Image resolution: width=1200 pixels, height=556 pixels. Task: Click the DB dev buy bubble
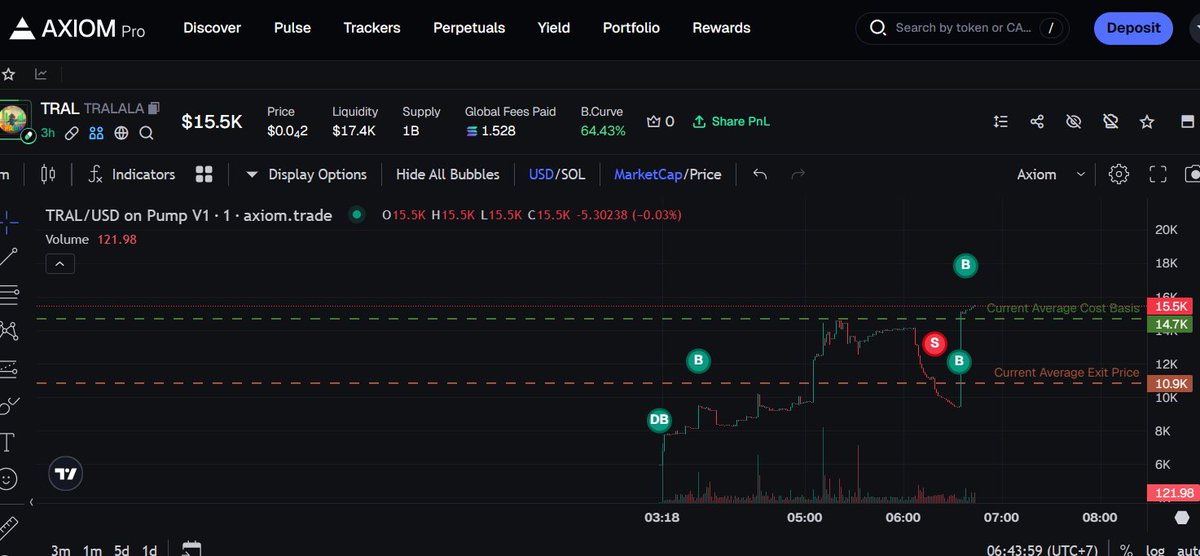coord(659,420)
